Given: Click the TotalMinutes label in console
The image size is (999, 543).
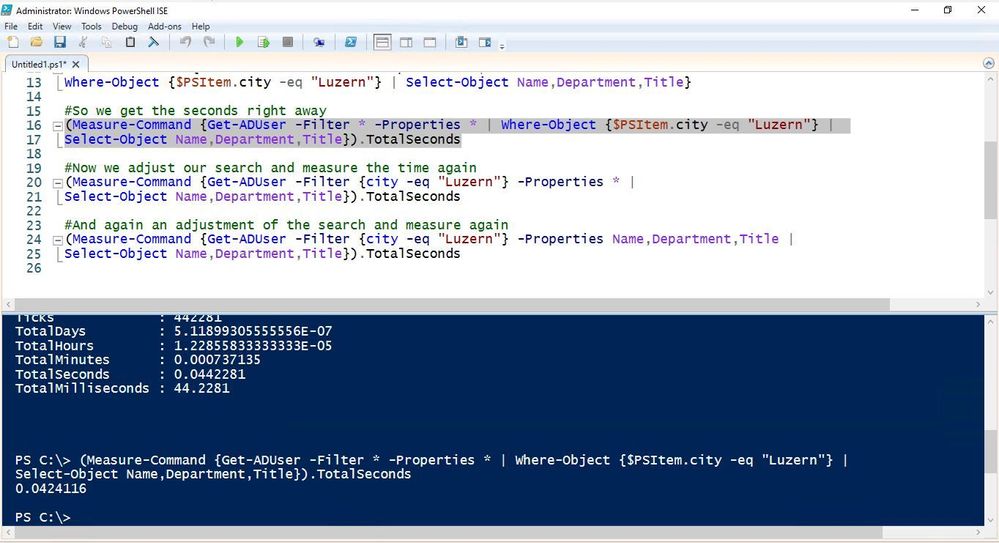Looking at the screenshot, I should [62, 359].
